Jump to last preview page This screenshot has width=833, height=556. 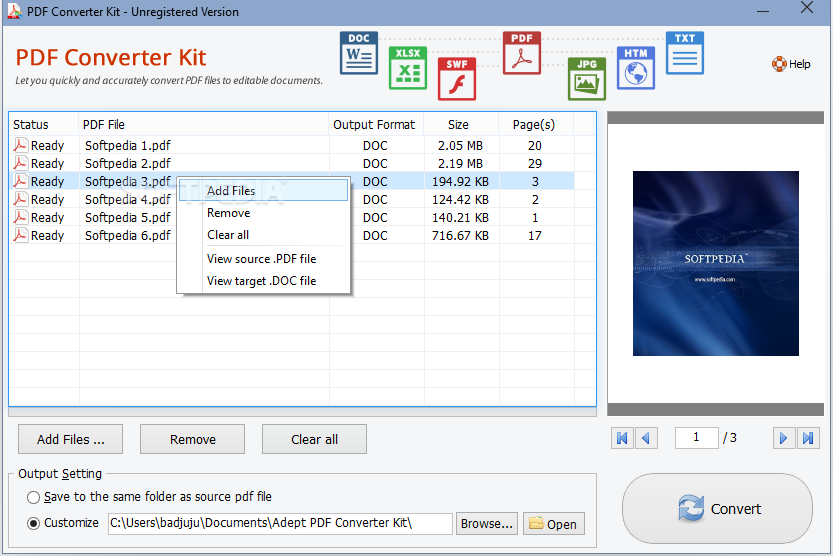(x=808, y=438)
